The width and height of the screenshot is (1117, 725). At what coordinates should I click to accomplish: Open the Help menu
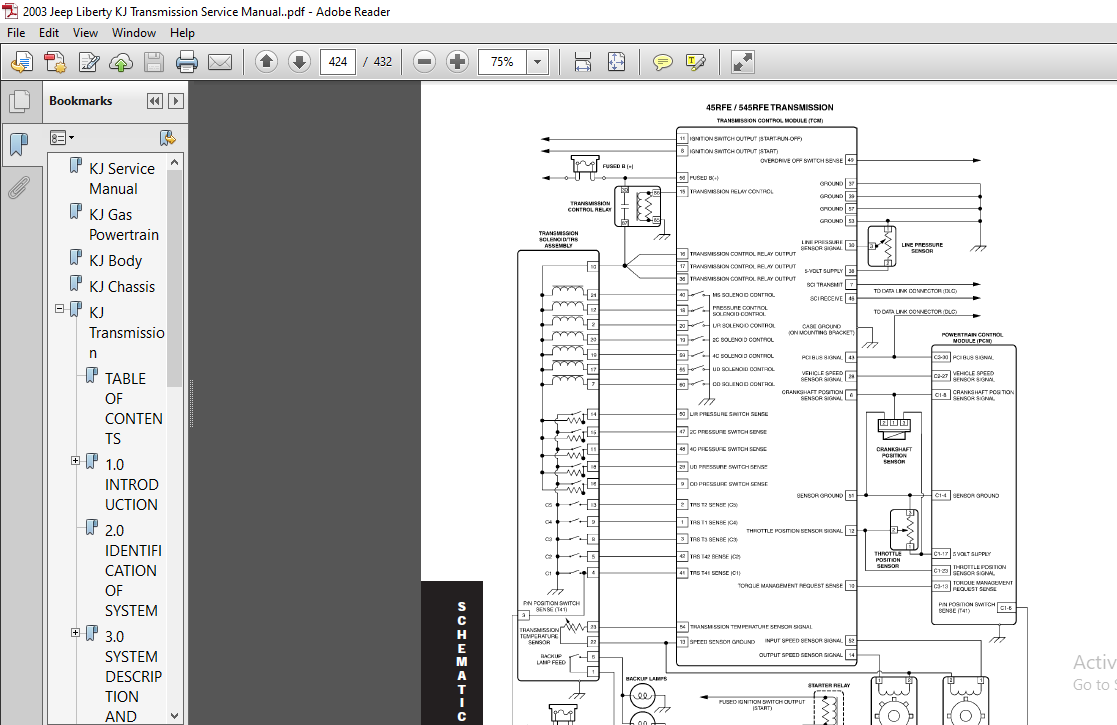point(182,33)
